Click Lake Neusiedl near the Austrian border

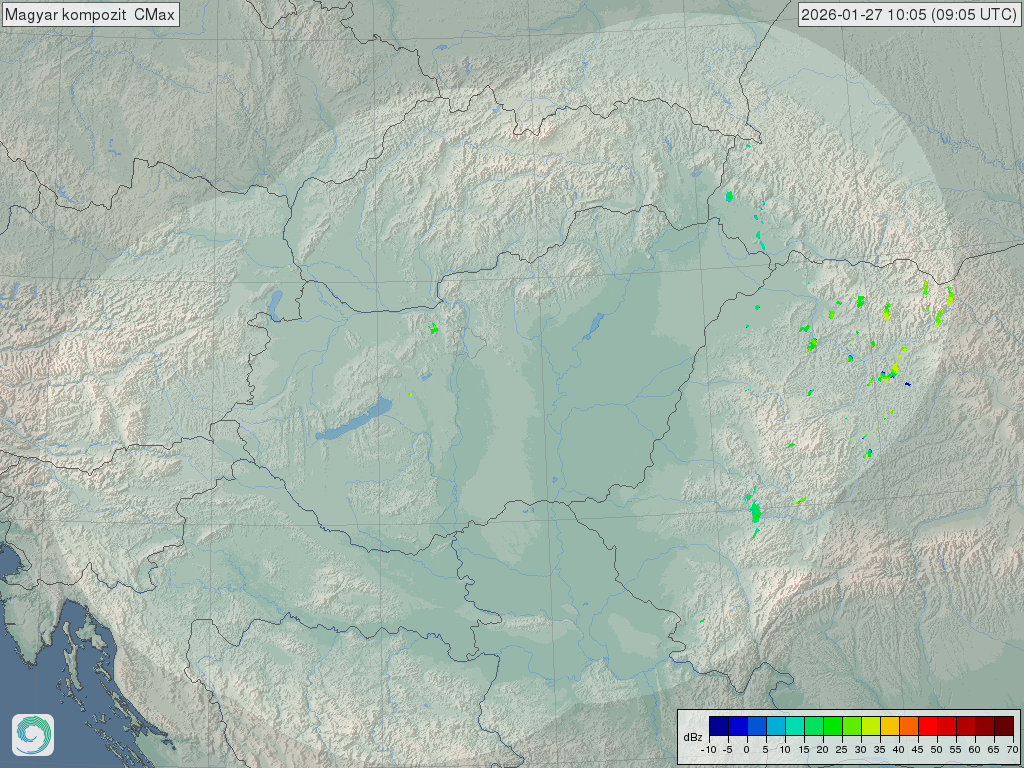coord(274,300)
